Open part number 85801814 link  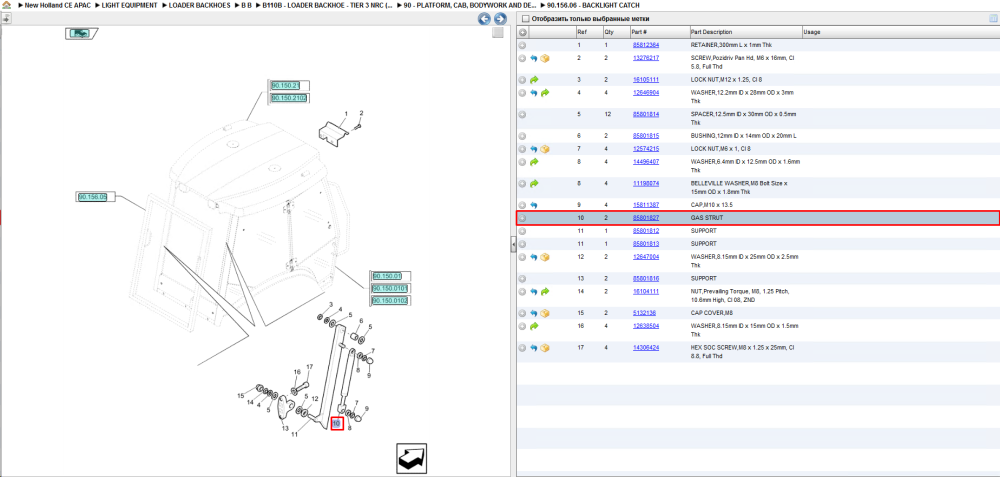tap(645, 114)
